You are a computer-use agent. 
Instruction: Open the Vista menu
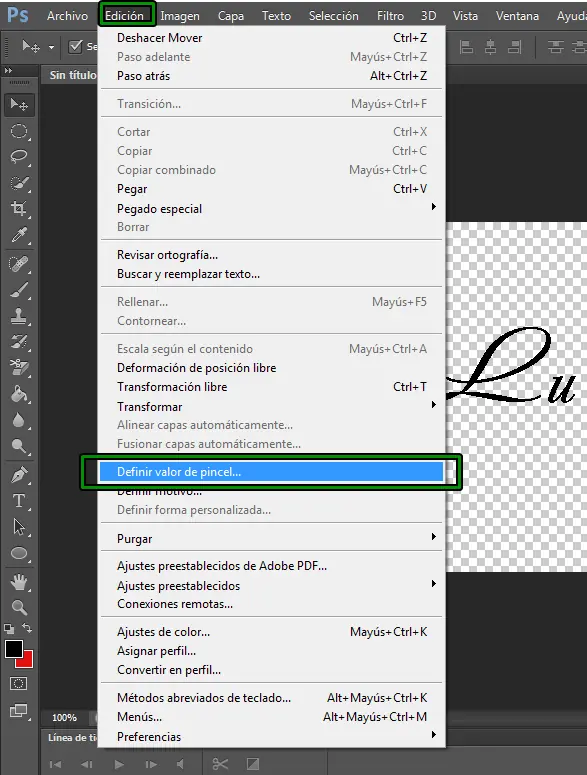[465, 16]
